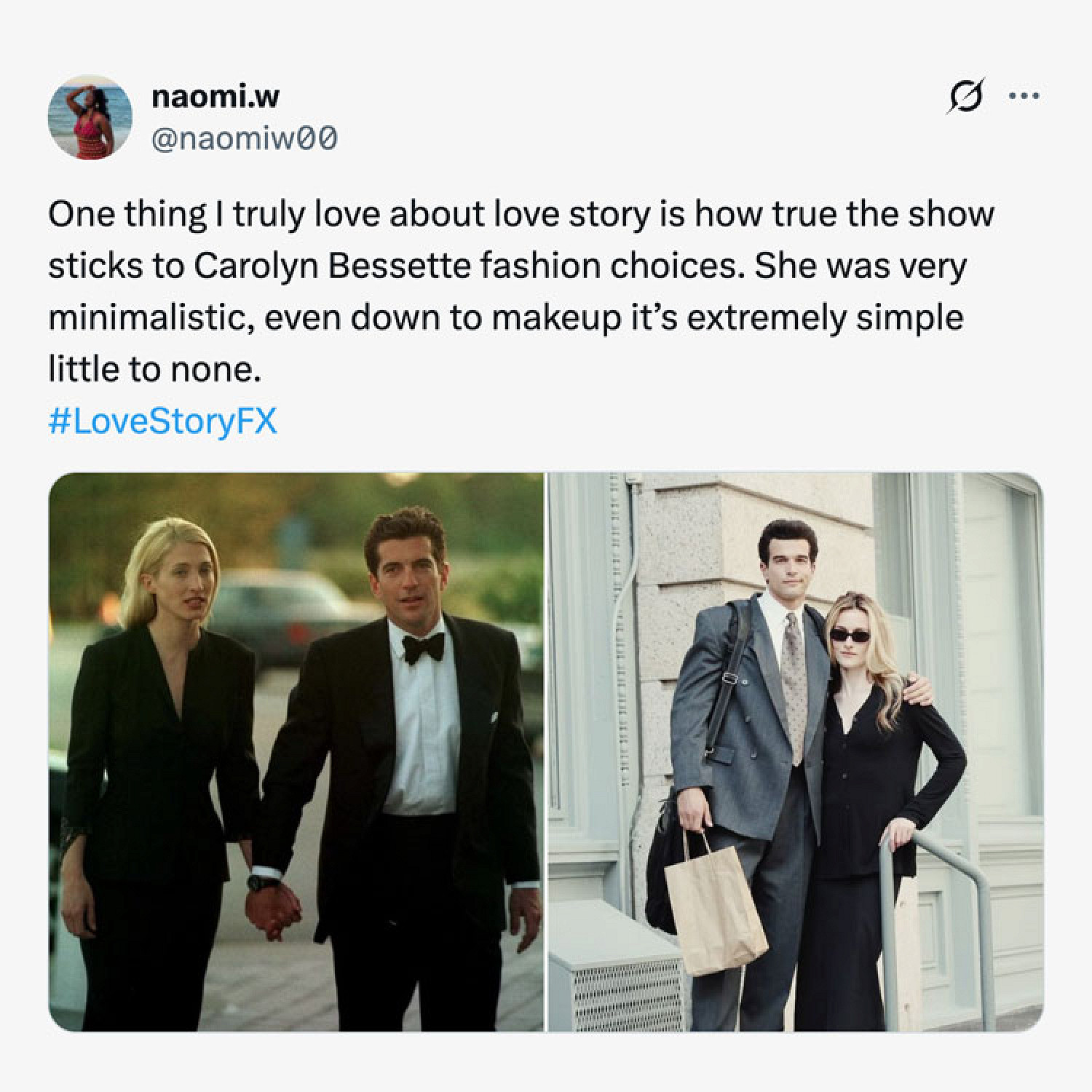Open the naomi.w display name profile link
This screenshot has height=1092, width=1092.
pyautogui.click(x=215, y=96)
